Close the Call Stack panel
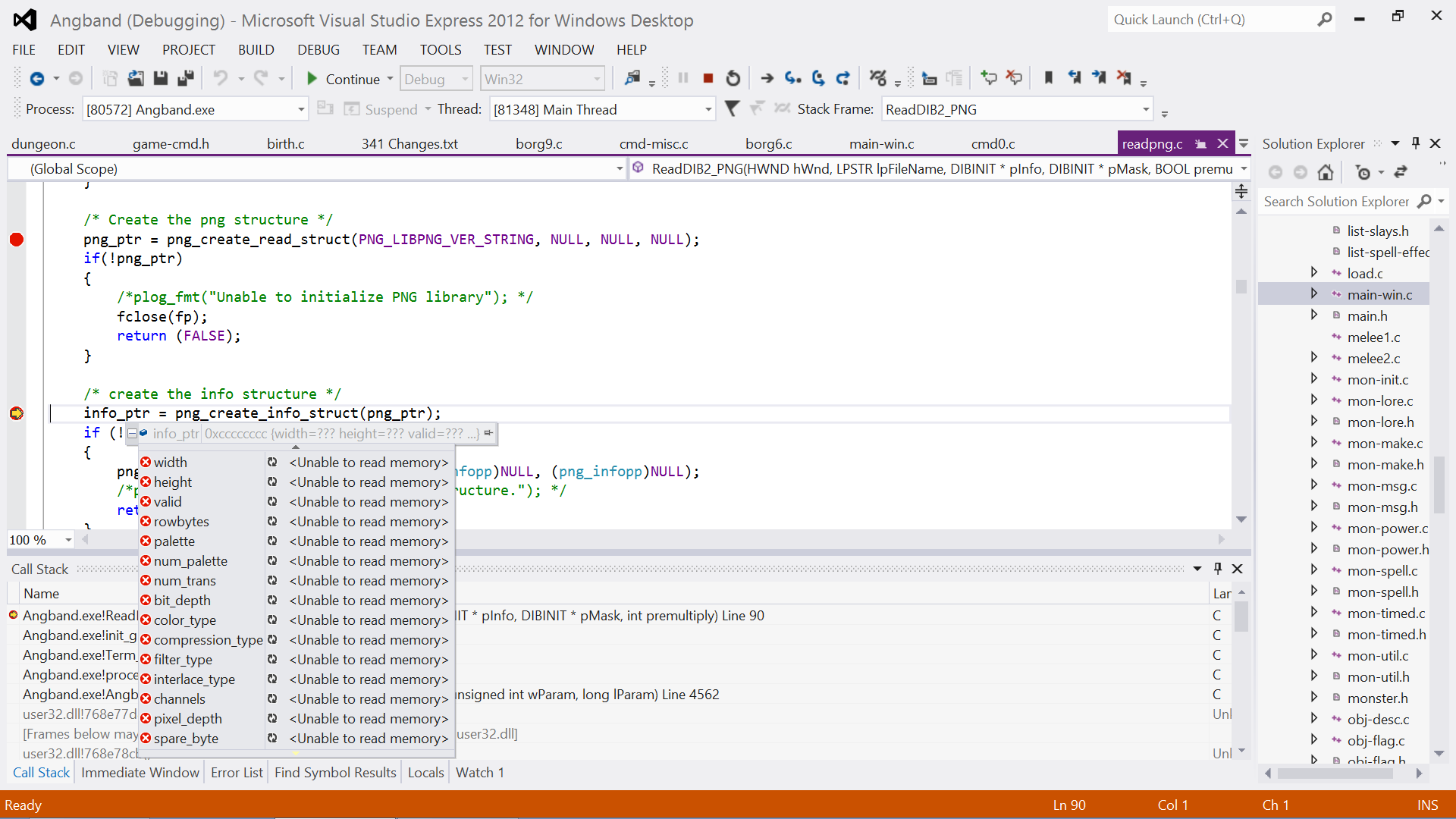1456x819 pixels. click(x=1238, y=569)
